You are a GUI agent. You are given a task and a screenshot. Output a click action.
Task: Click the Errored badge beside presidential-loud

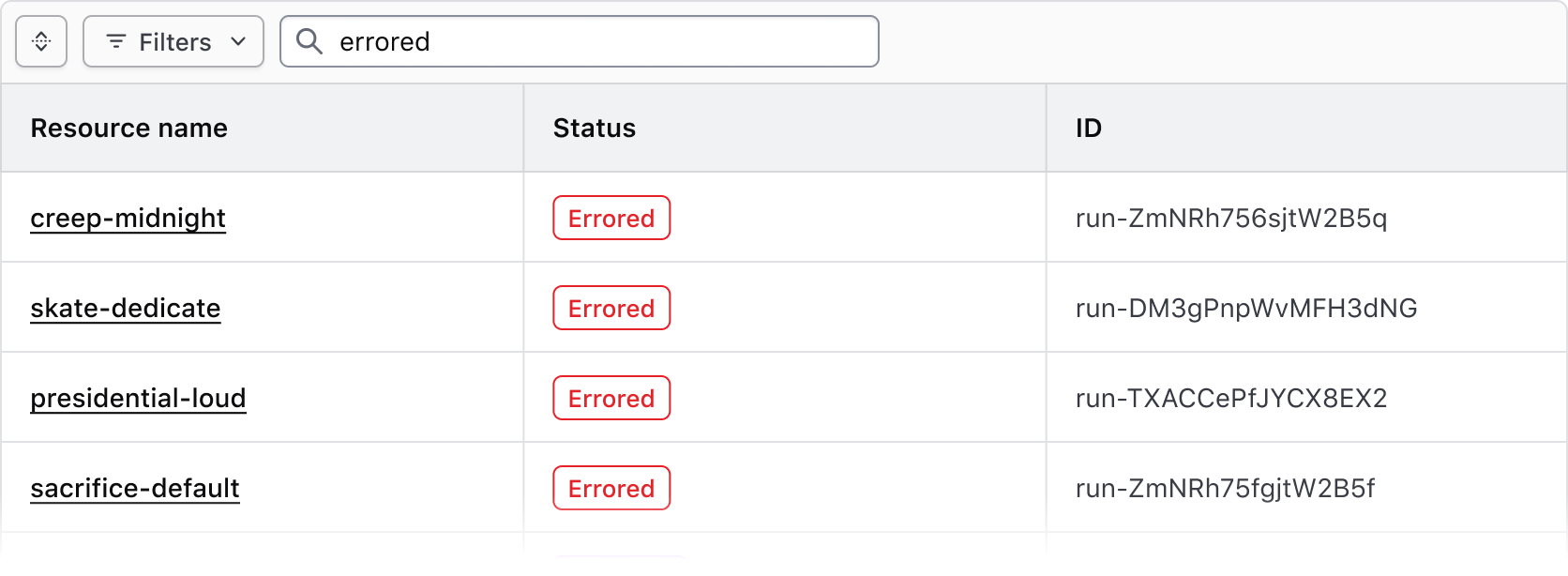611,398
